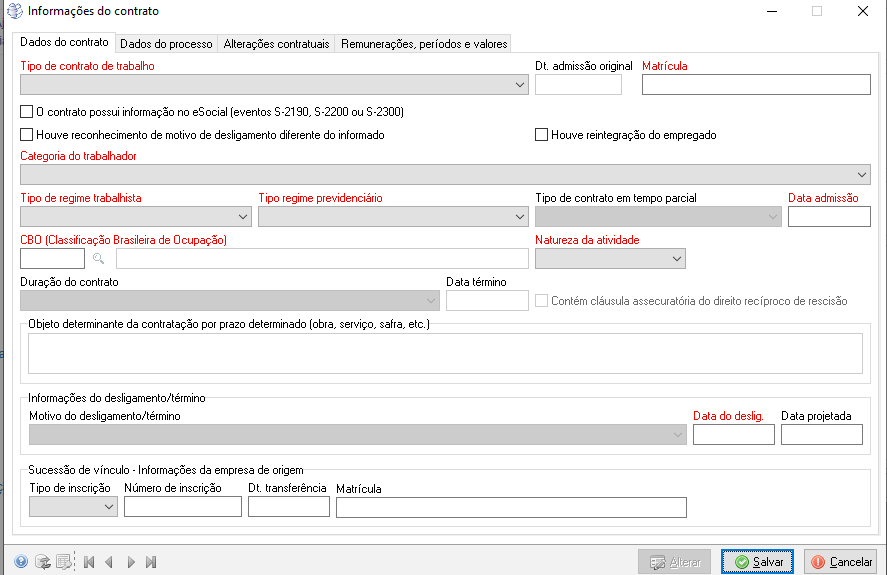Switch to 'Dados do processo' tab

point(166,44)
